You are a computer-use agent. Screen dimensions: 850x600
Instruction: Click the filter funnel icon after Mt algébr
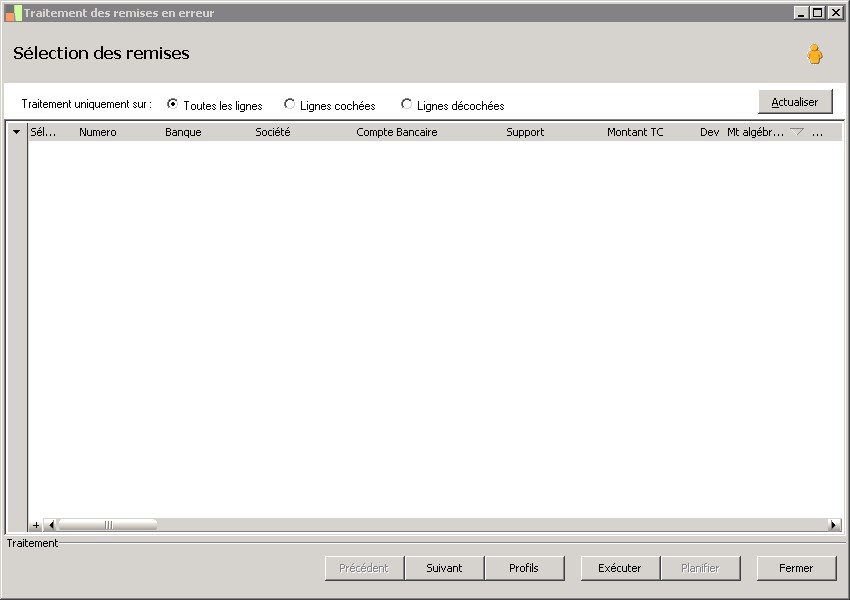(x=797, y=132)
